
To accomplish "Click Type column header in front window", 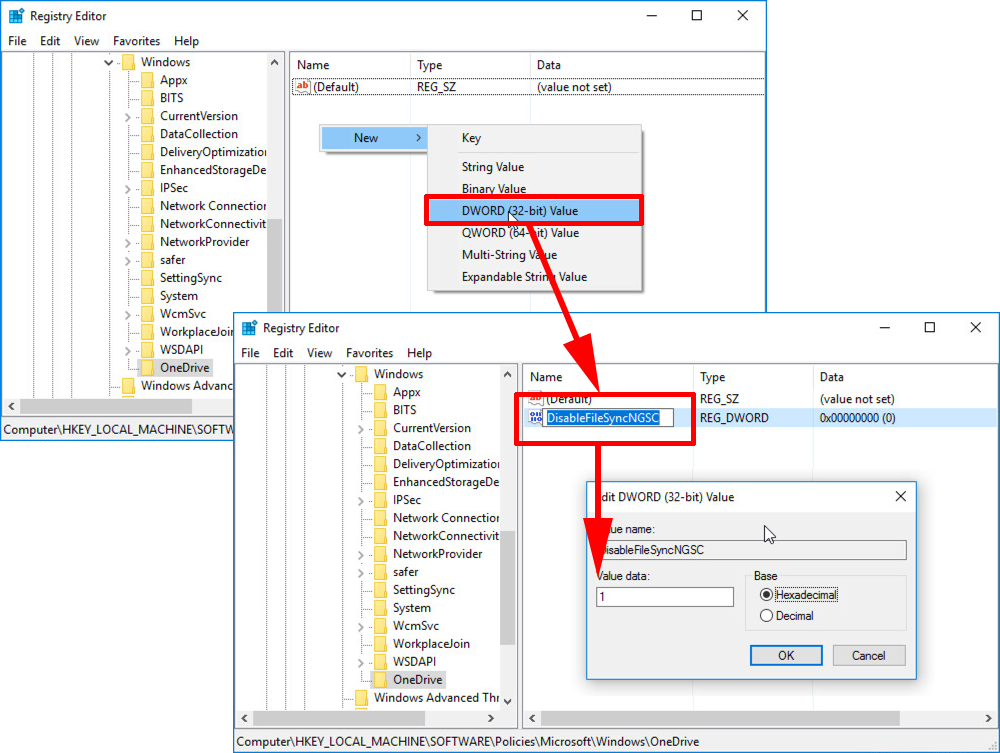I will (x=753, y=377).
